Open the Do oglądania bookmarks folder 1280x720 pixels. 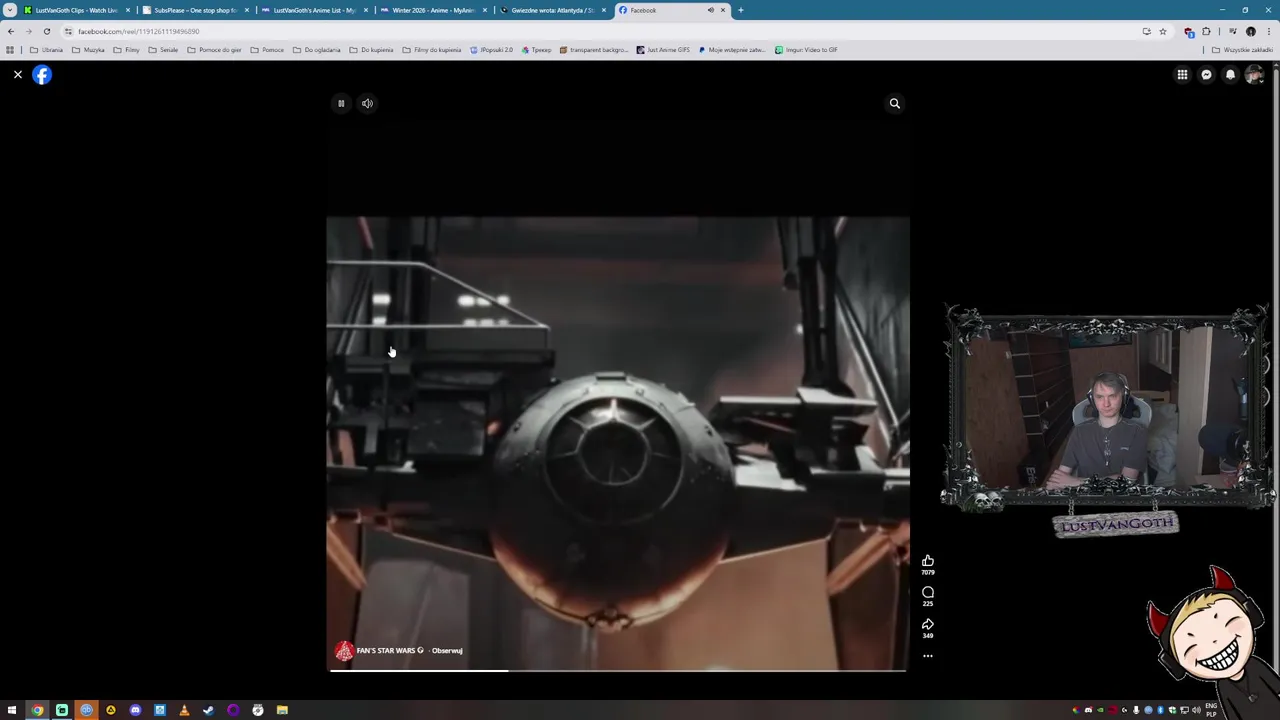(316, 50)
